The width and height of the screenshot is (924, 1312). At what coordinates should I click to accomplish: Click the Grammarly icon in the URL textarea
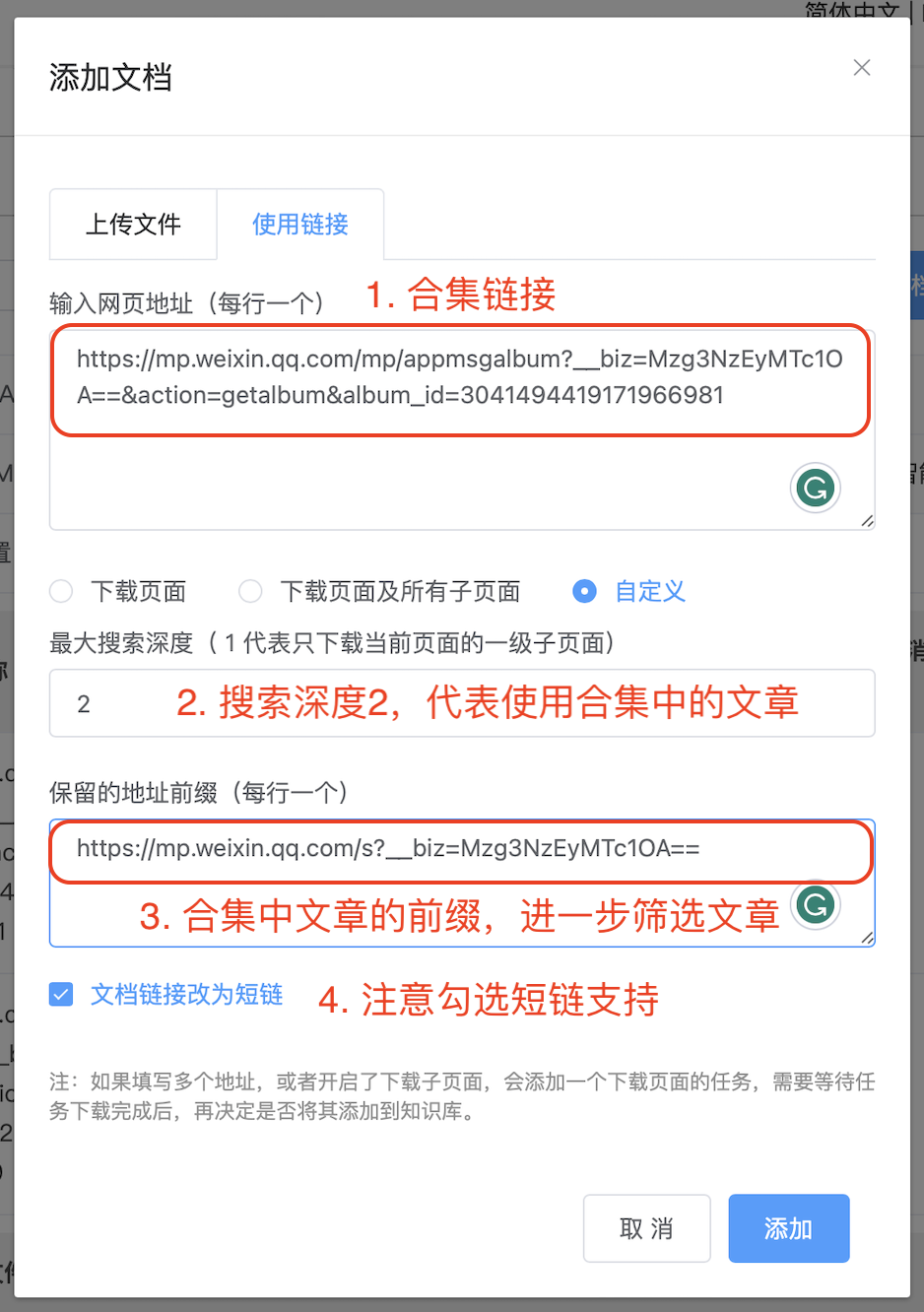(816, 488)
